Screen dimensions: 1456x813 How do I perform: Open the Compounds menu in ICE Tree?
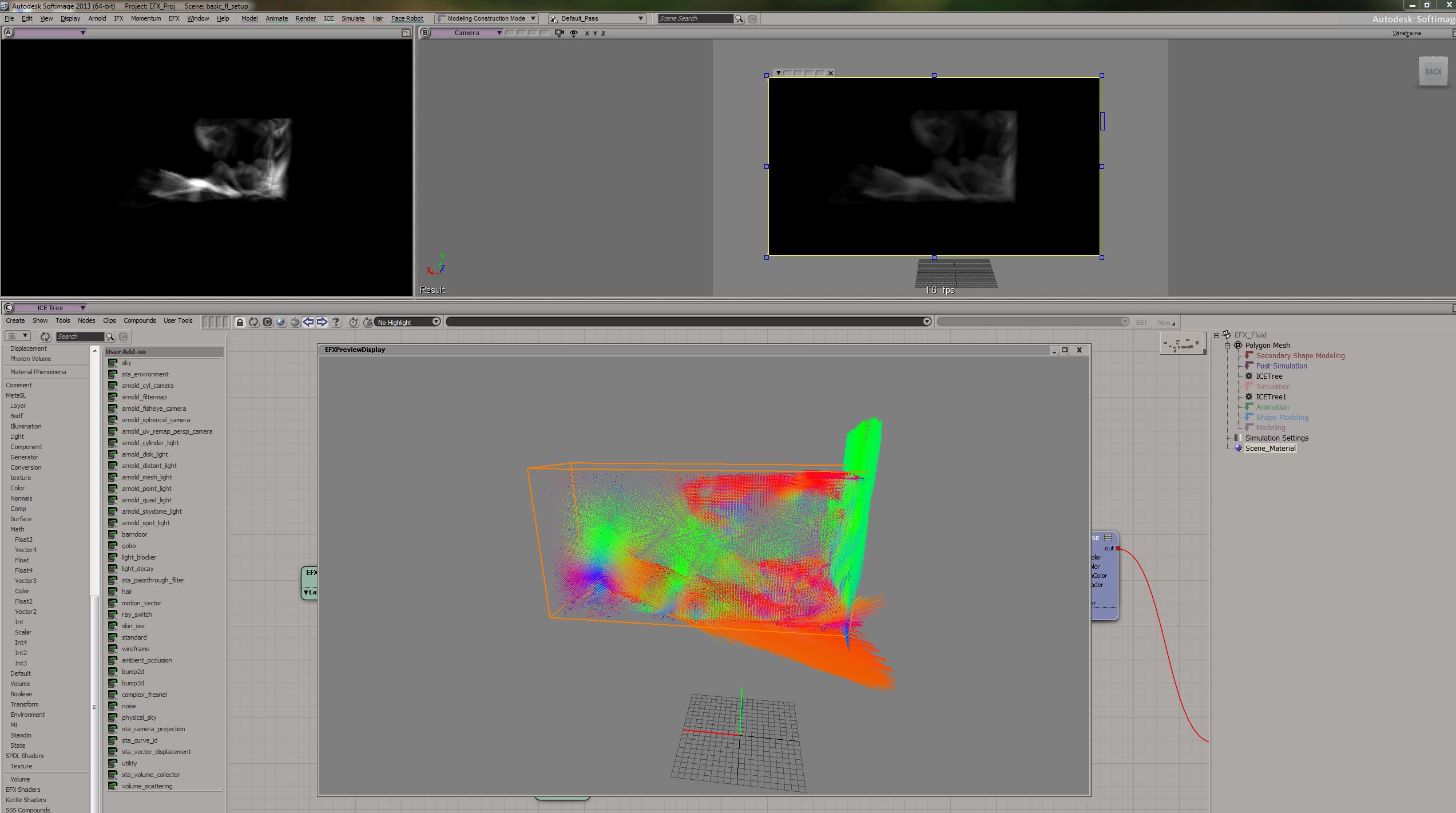(140, 320)
